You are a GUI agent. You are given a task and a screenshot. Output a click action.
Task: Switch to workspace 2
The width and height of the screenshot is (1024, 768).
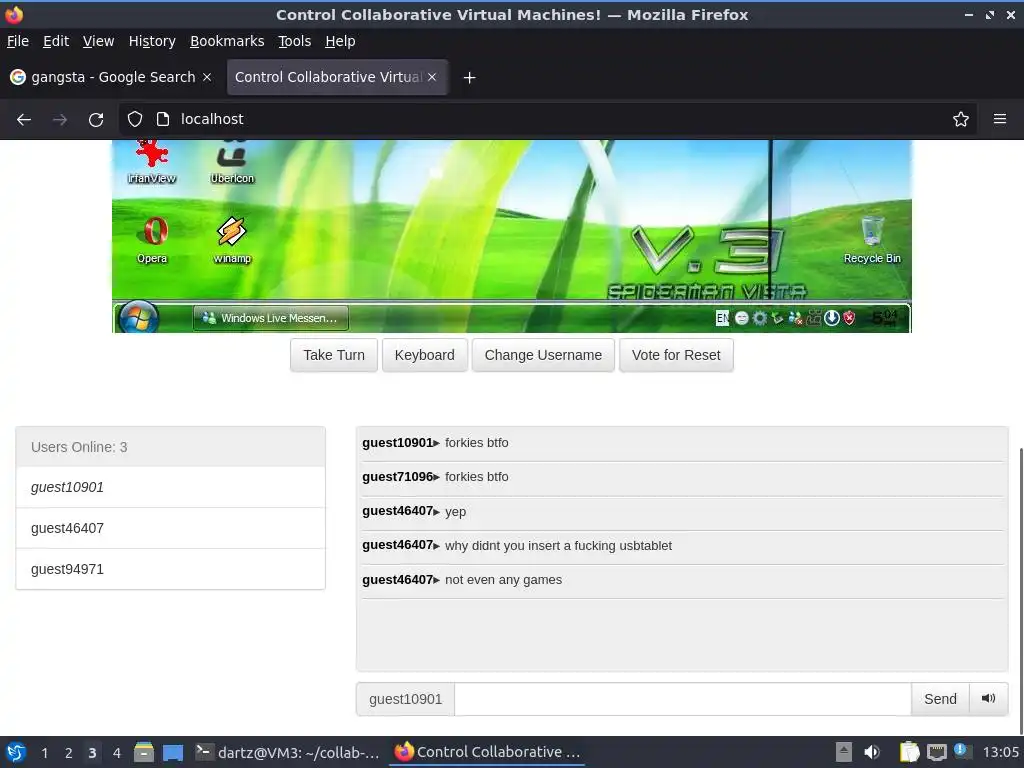coord(68,753)
